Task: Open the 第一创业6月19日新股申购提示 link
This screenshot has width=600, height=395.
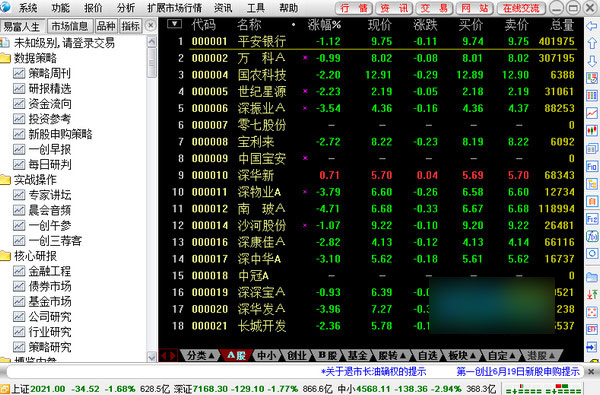Action: pyautogui.click(x=518, y=371)
